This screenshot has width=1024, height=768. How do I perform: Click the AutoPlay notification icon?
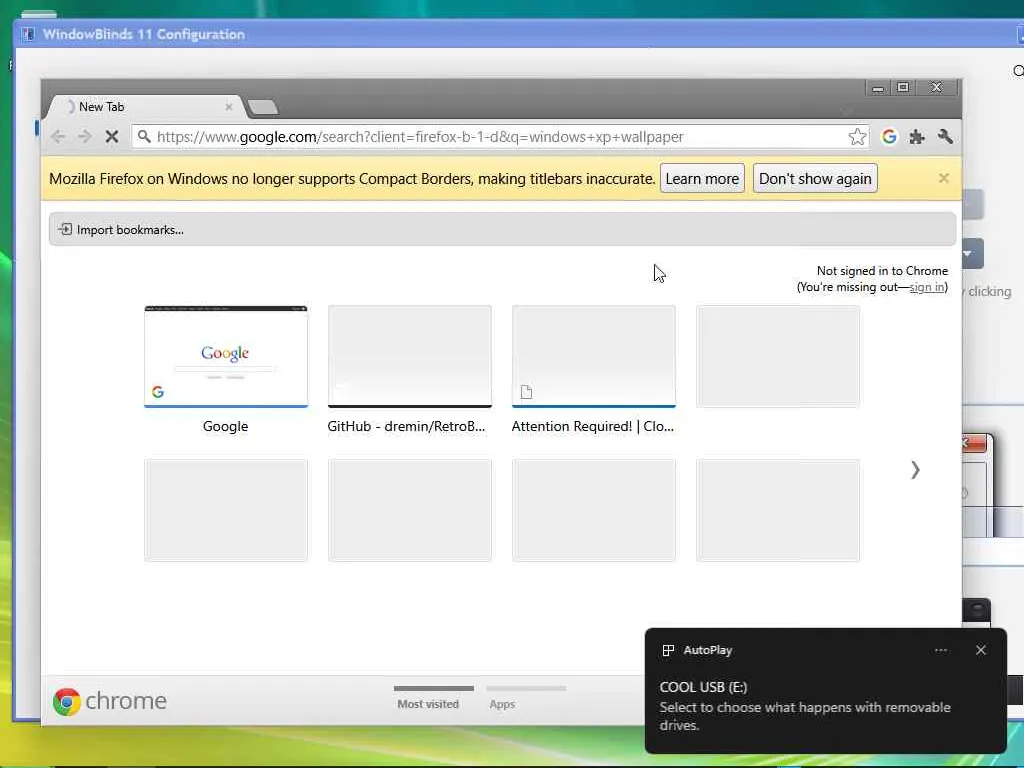point(668,650)
